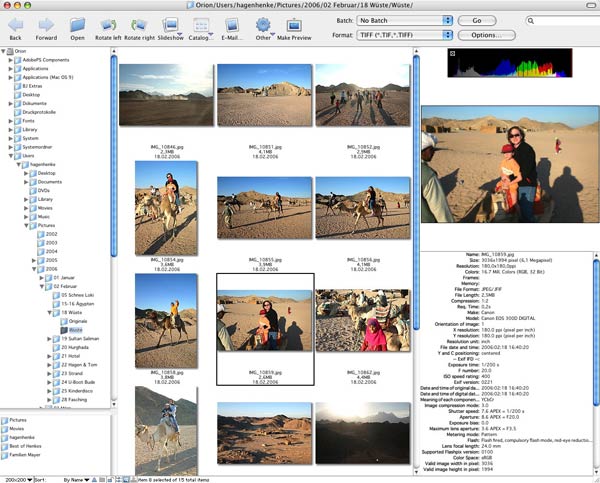Select the 05 Schnee Loki folder
This screenshot has height=483, width=600.
coord(73,295)
